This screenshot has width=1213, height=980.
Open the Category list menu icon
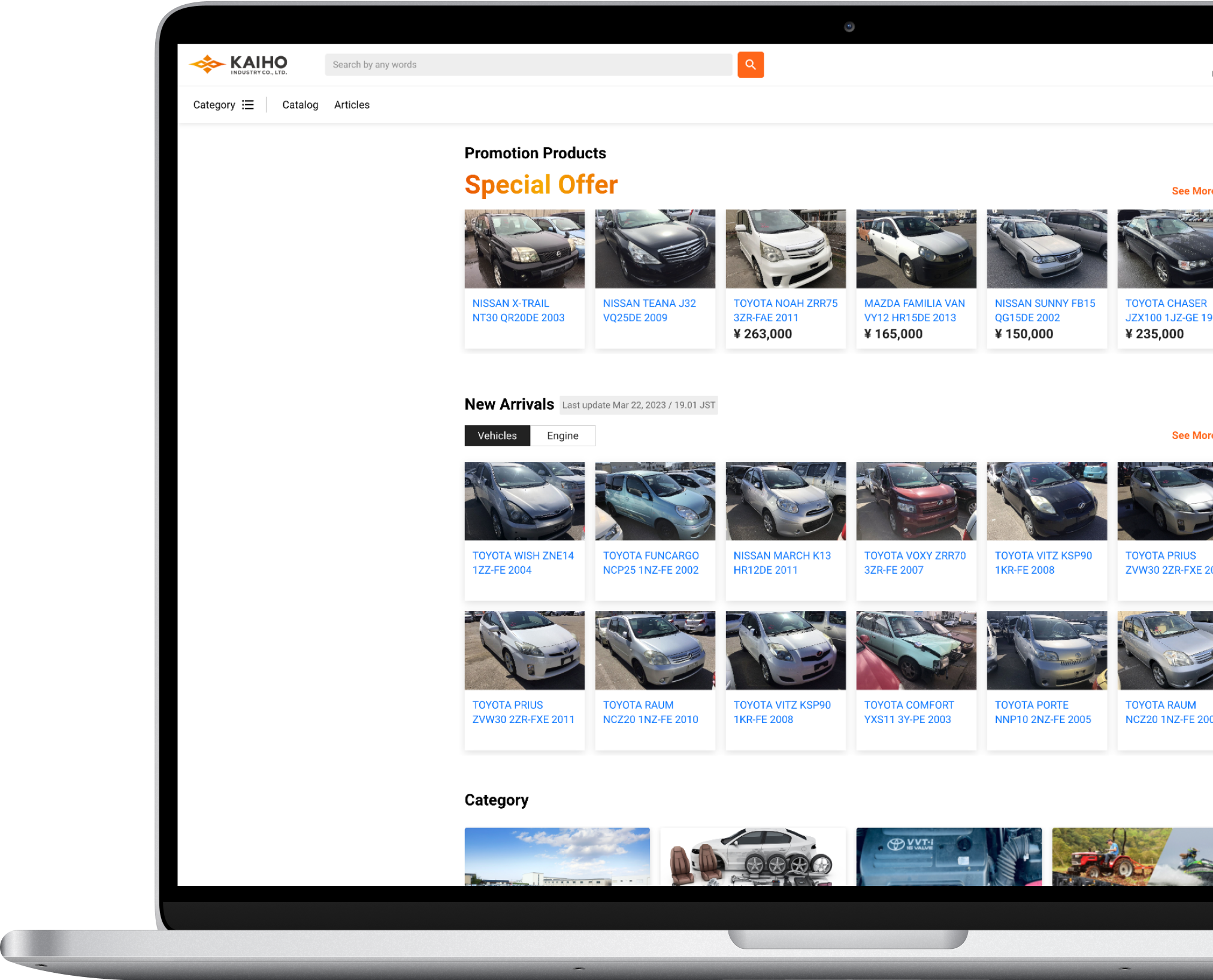[x=248, y=105]
